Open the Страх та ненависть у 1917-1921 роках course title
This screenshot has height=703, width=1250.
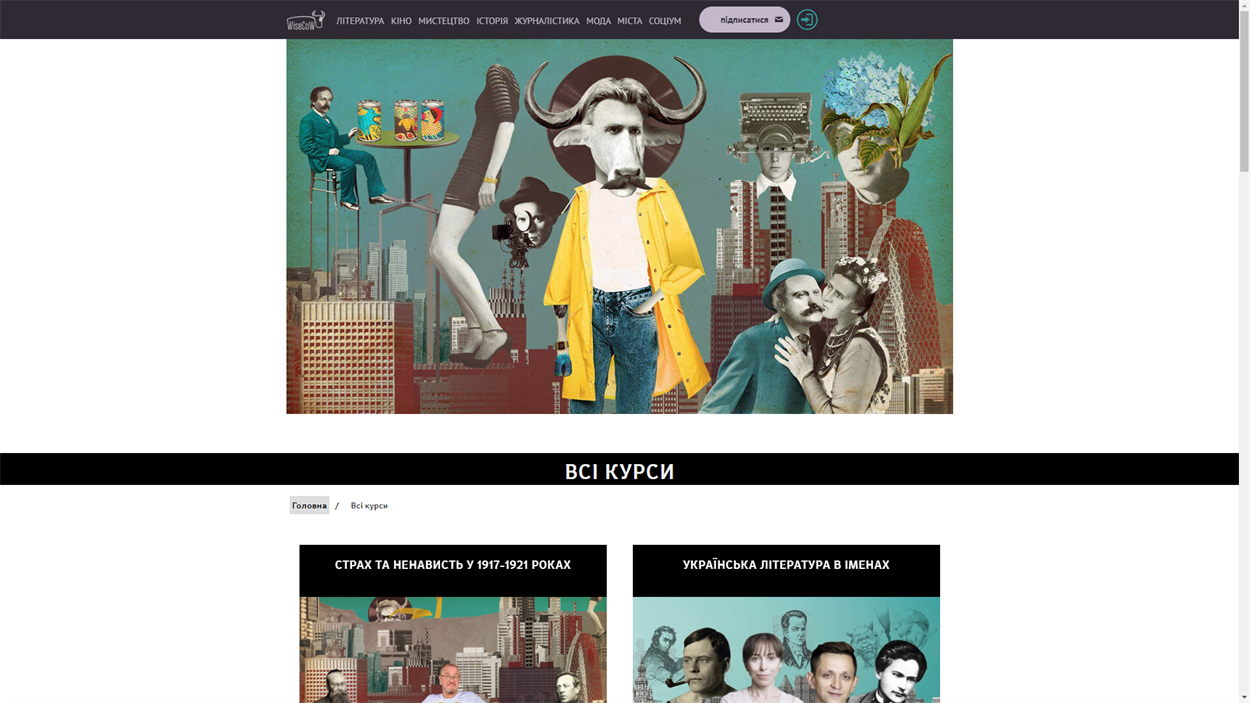(453, 565)
